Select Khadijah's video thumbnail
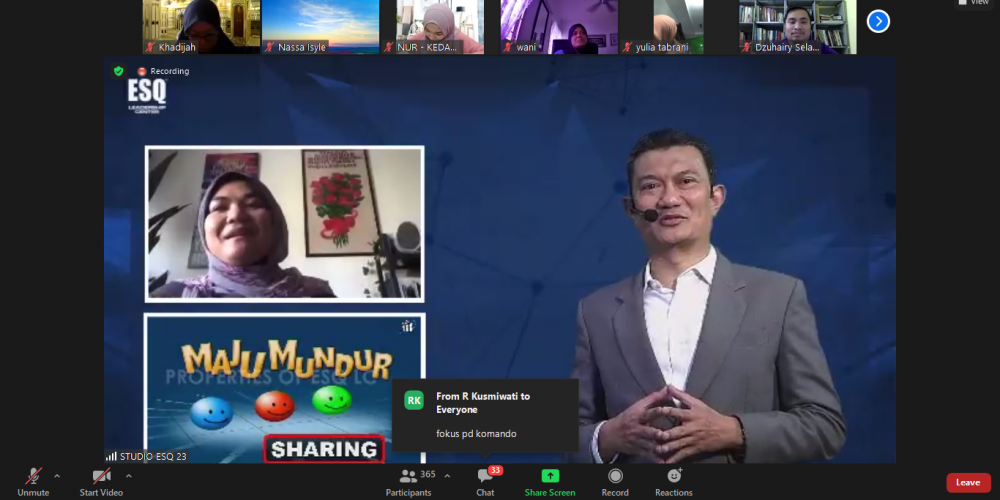1000x500 pixels. [201, 26]
